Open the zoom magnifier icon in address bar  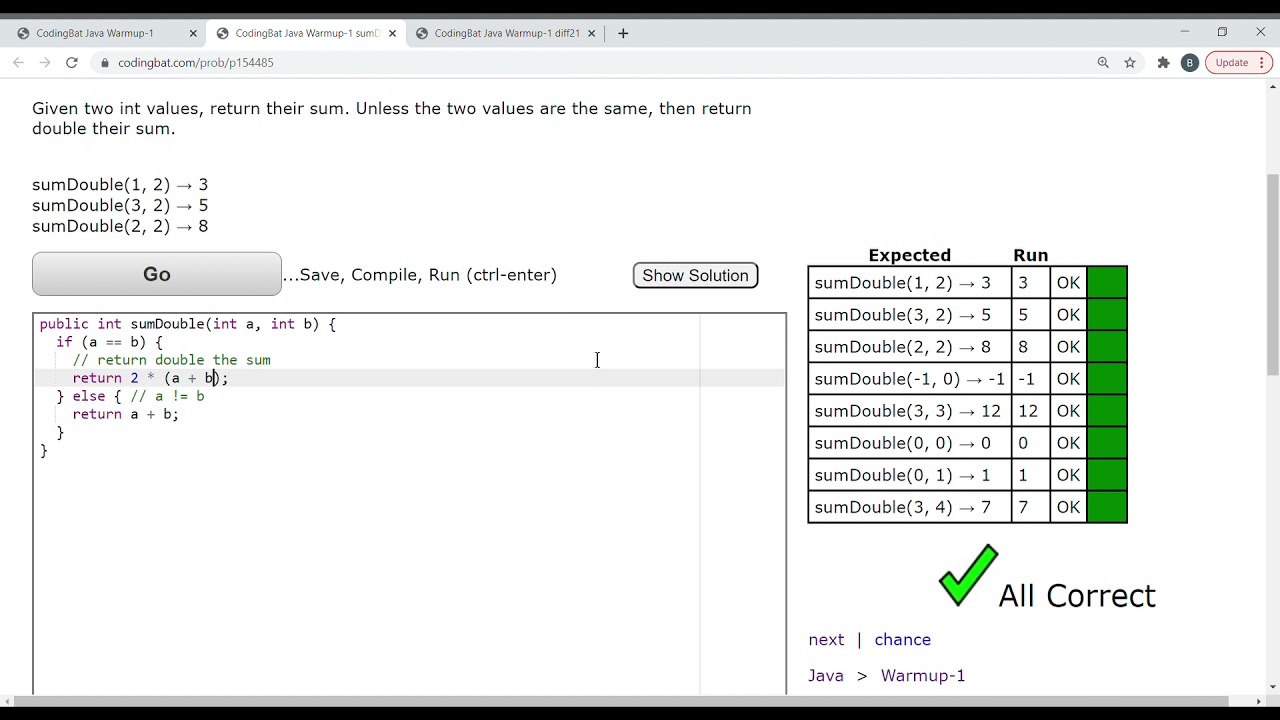[x=1103, y=62]
